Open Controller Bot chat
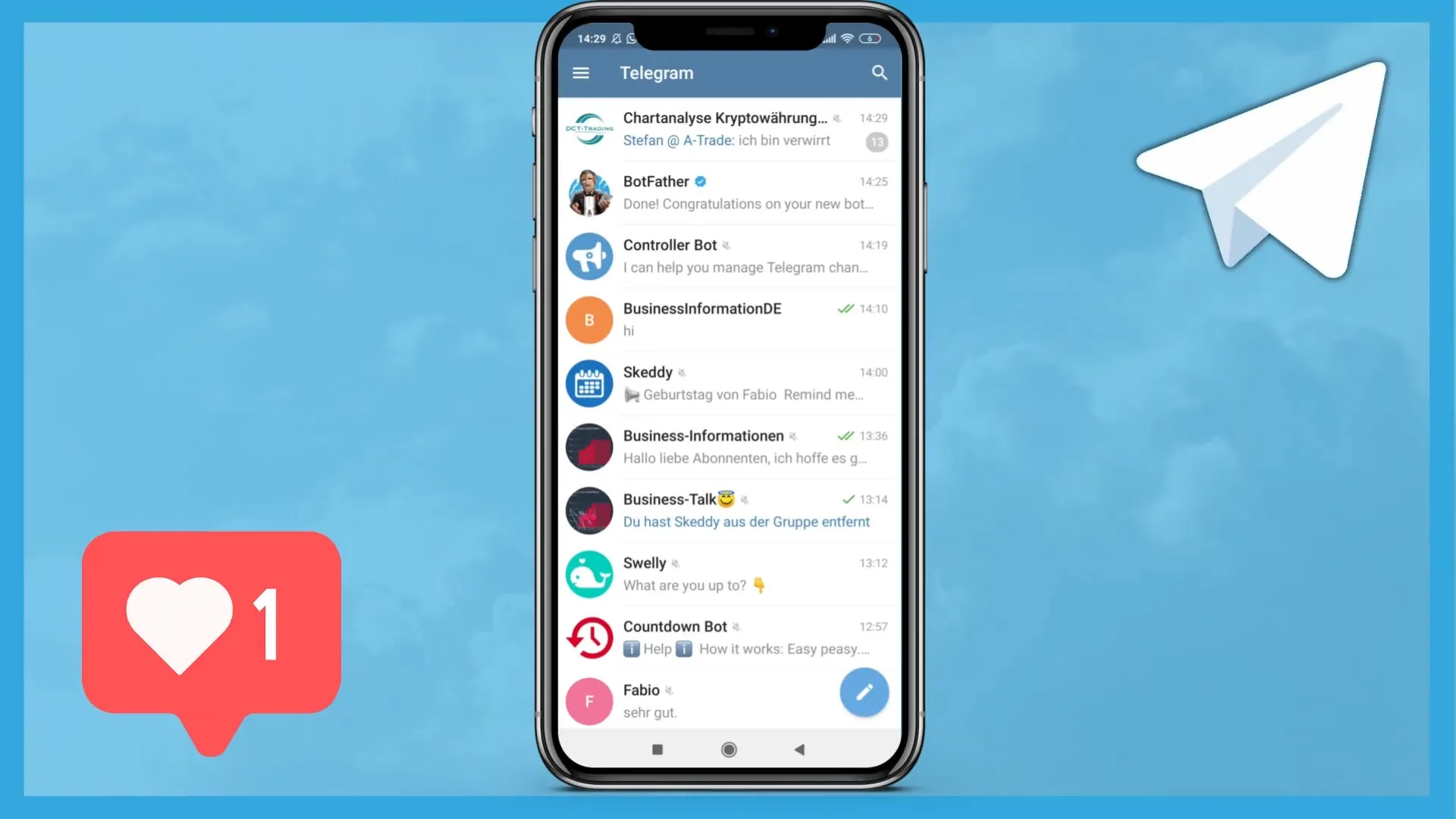The image size is (1456, 819). [727, 255]
